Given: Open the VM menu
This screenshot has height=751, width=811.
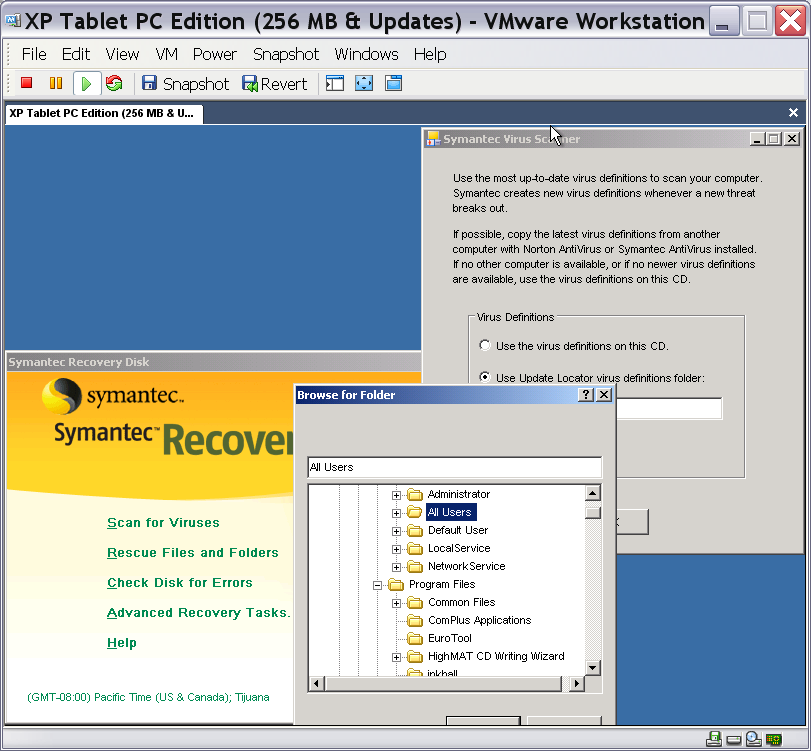Looking at the screenshot, I should tap(166, 54).
